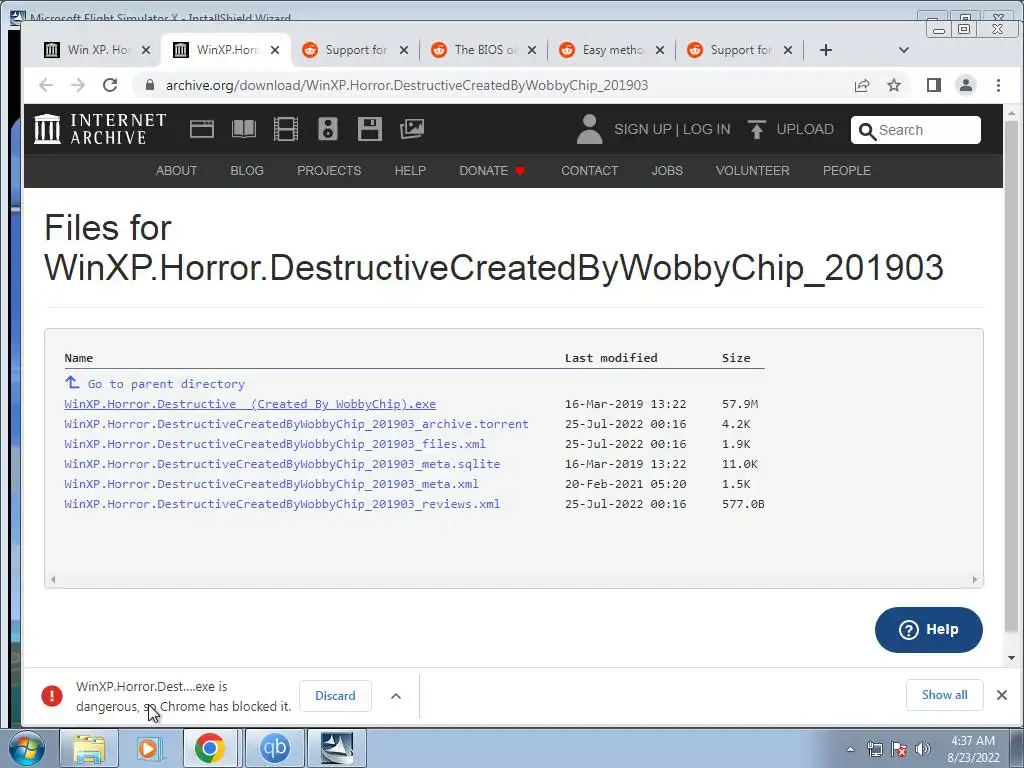Open the _files.xml link
The height and width of the screenshot is (768, 1024).
pyautogui.click(x=274, y=444)
